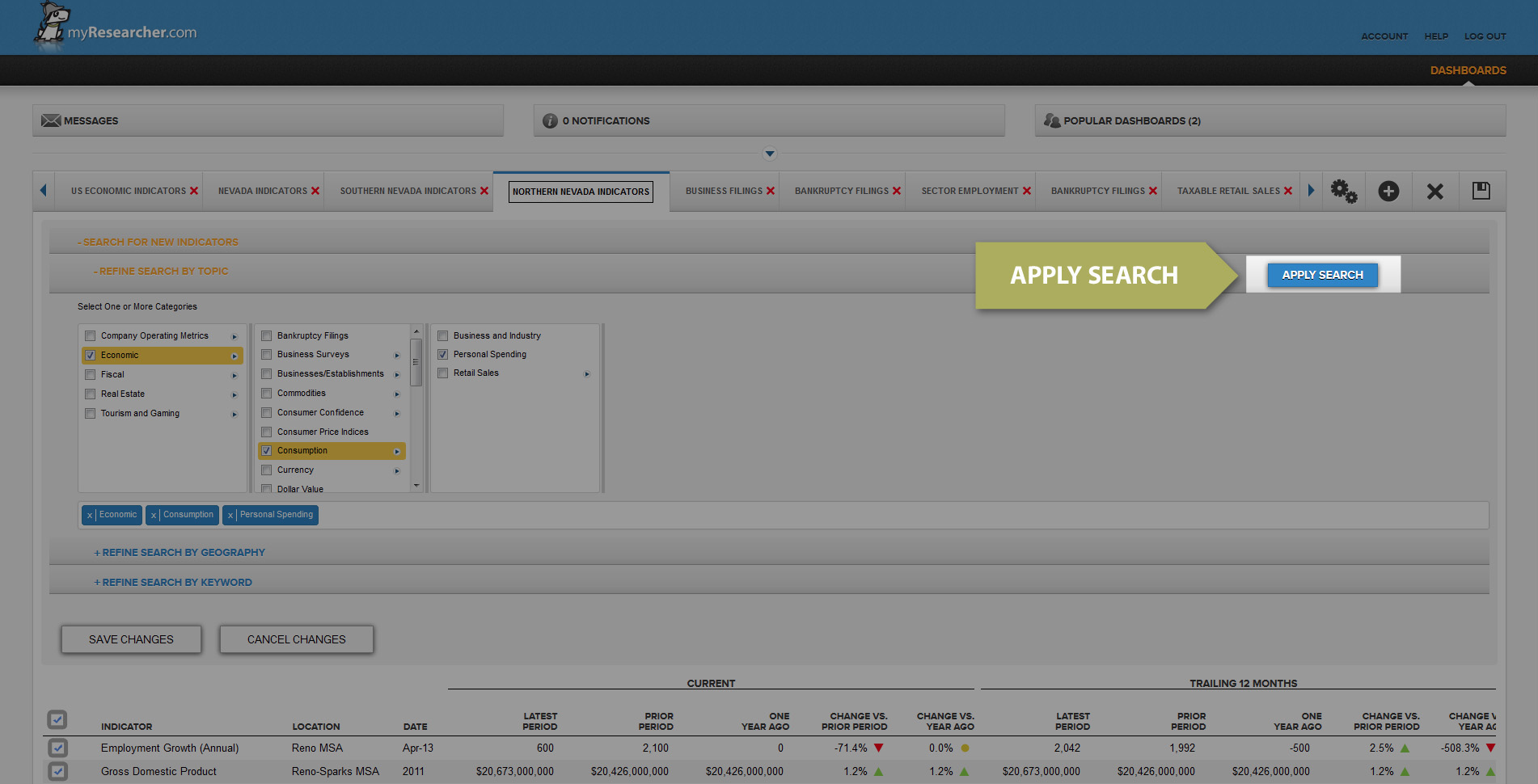The image size is (1538, 784).
Task: Open the Taxable Retail Sales tab
Action: pos(1228,192)
